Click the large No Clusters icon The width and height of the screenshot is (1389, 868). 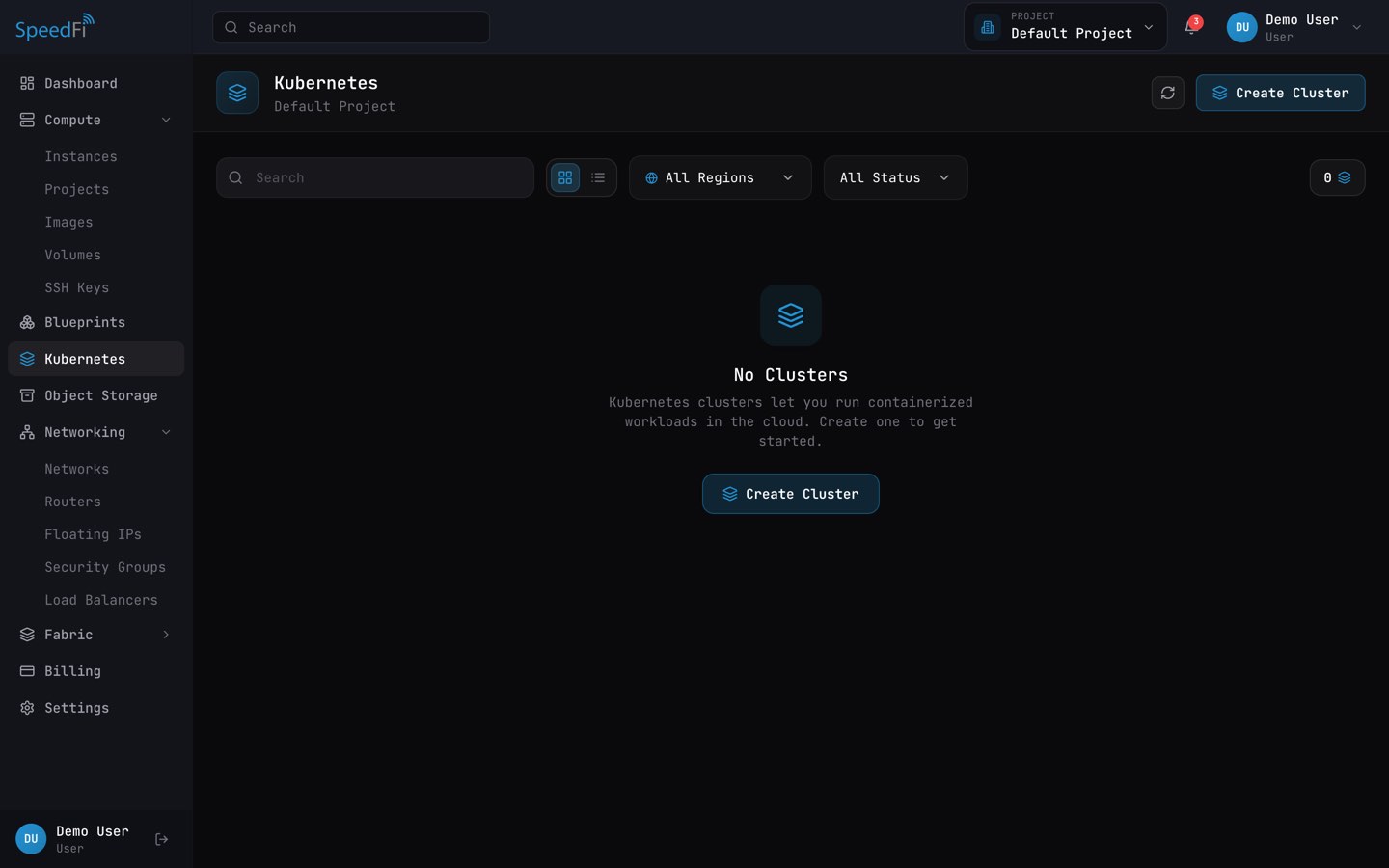(x=791, y=315)
